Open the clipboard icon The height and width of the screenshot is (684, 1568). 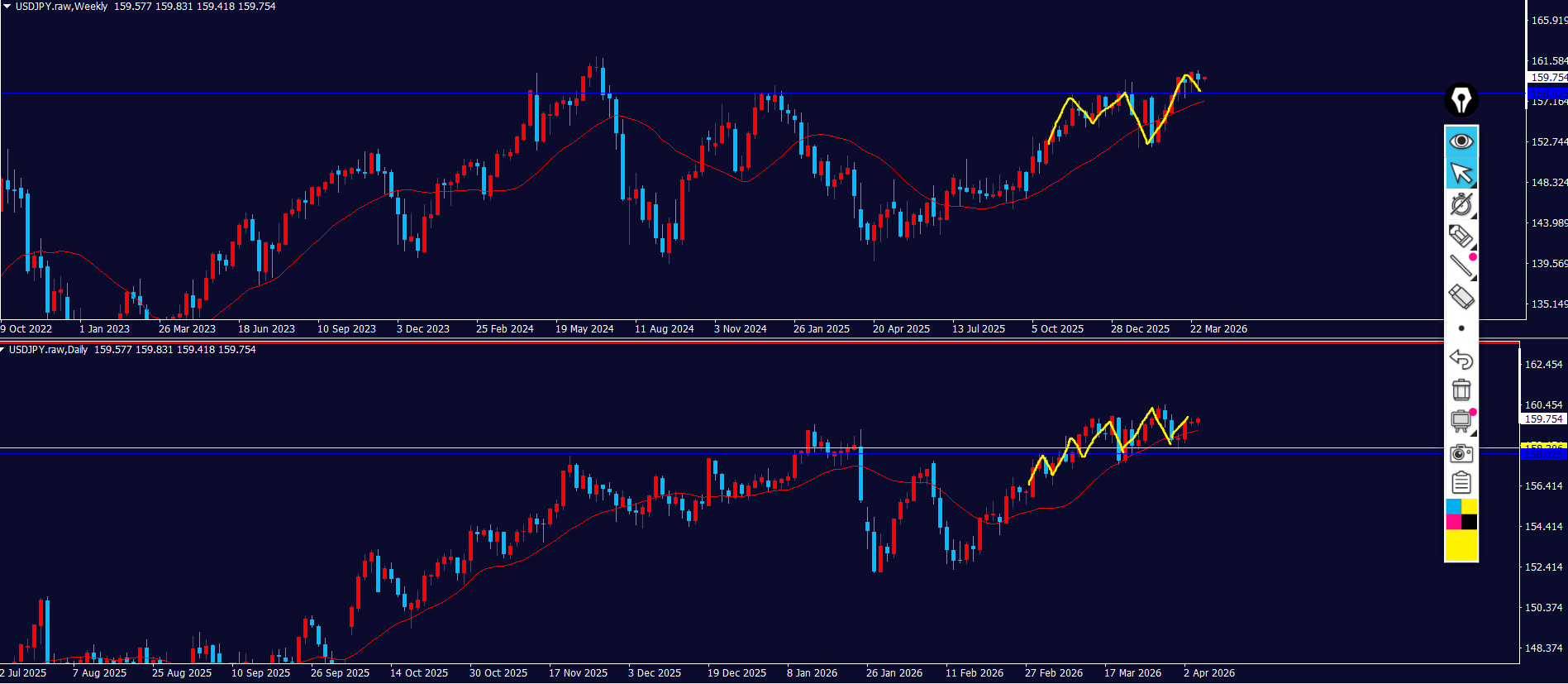point(1461,482)
